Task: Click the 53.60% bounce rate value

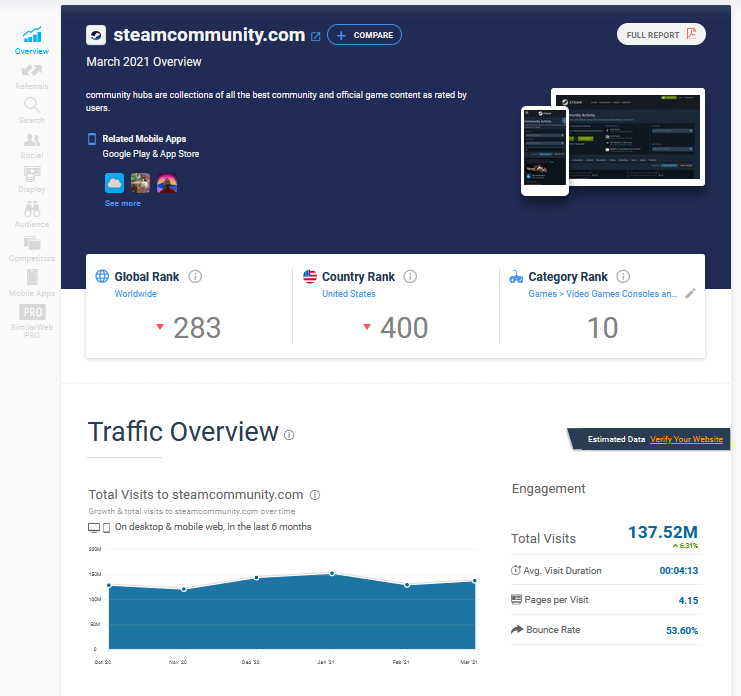Action: [x=682, y=630]
